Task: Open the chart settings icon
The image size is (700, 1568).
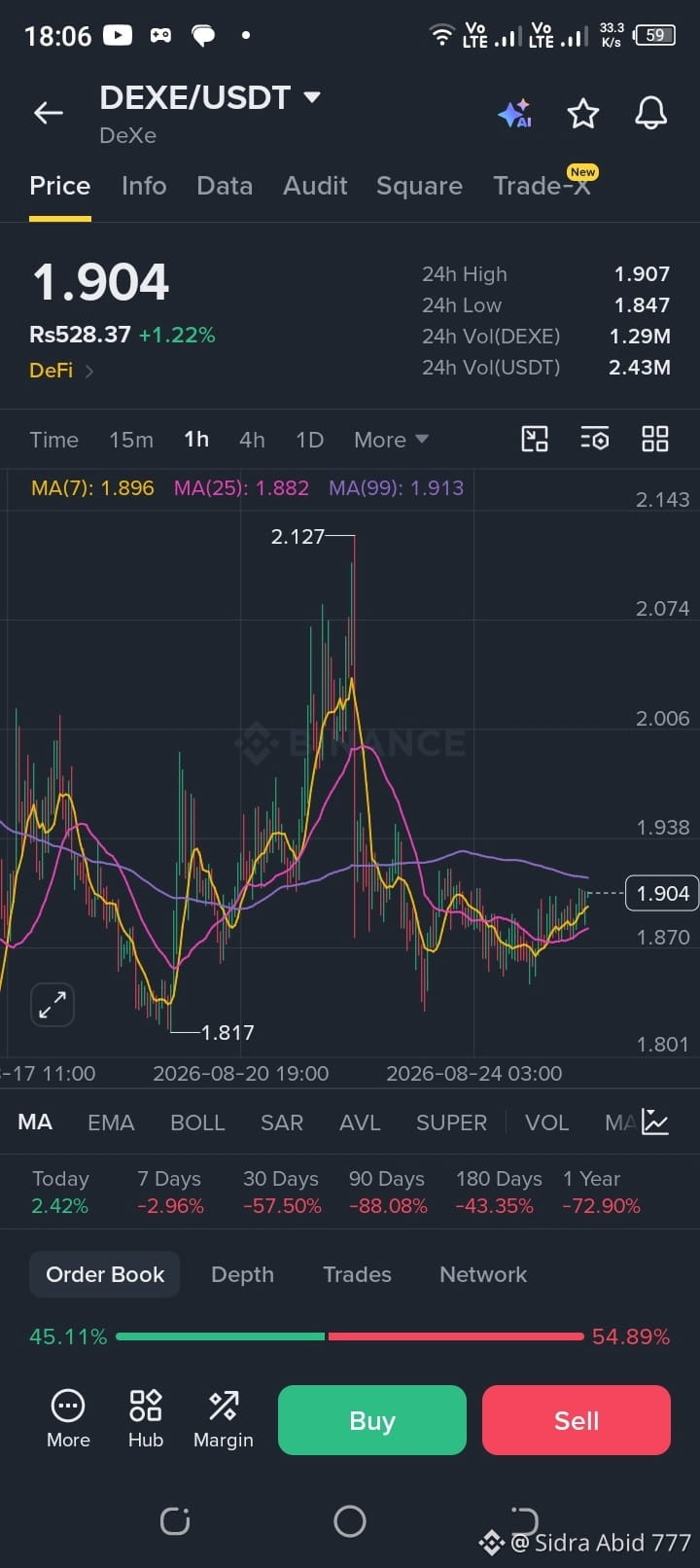Action: (x=595, y=440)
